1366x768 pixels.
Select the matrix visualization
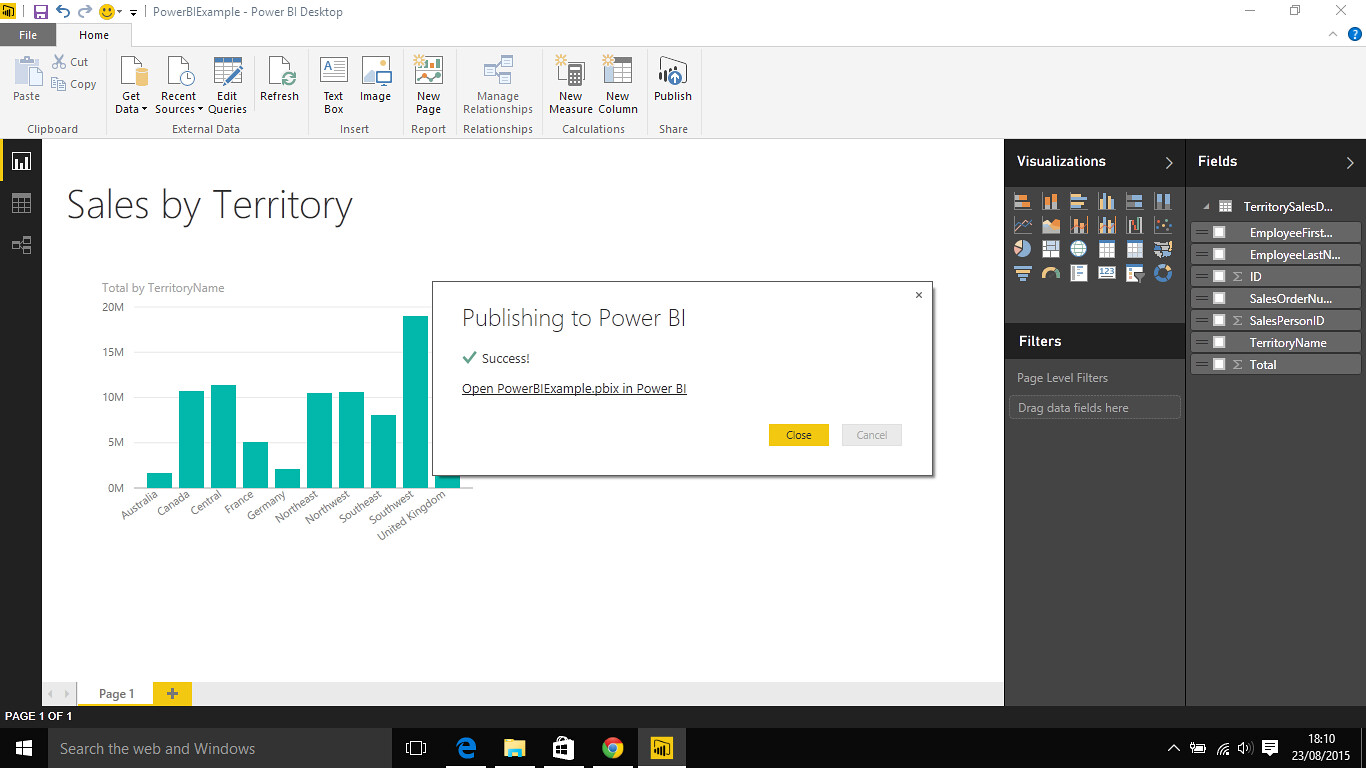pos(1134,248)
